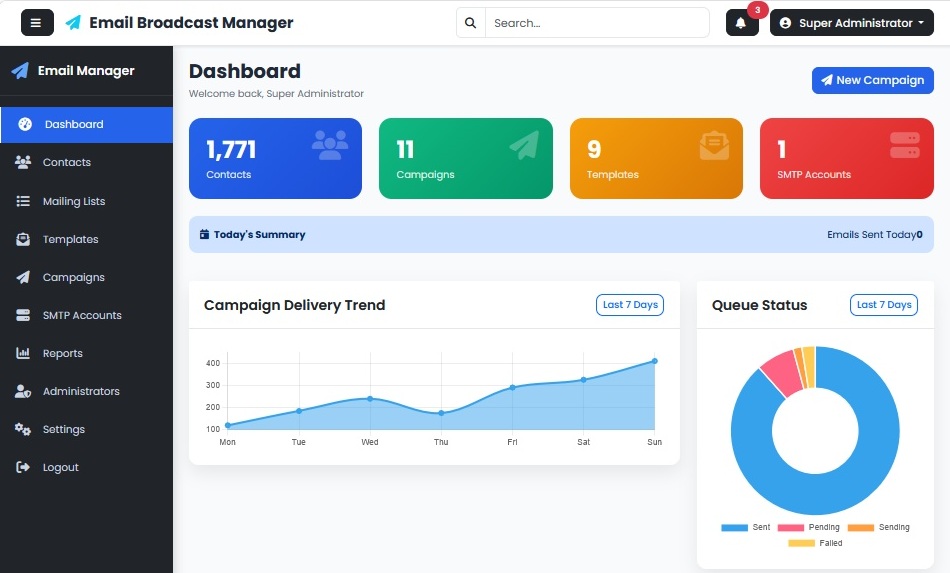Viewport: 950px width, 573px height.
Task: Open the 1 SMTP Accounts stat card
Action: pyautogui.click(x=847, y=158)
